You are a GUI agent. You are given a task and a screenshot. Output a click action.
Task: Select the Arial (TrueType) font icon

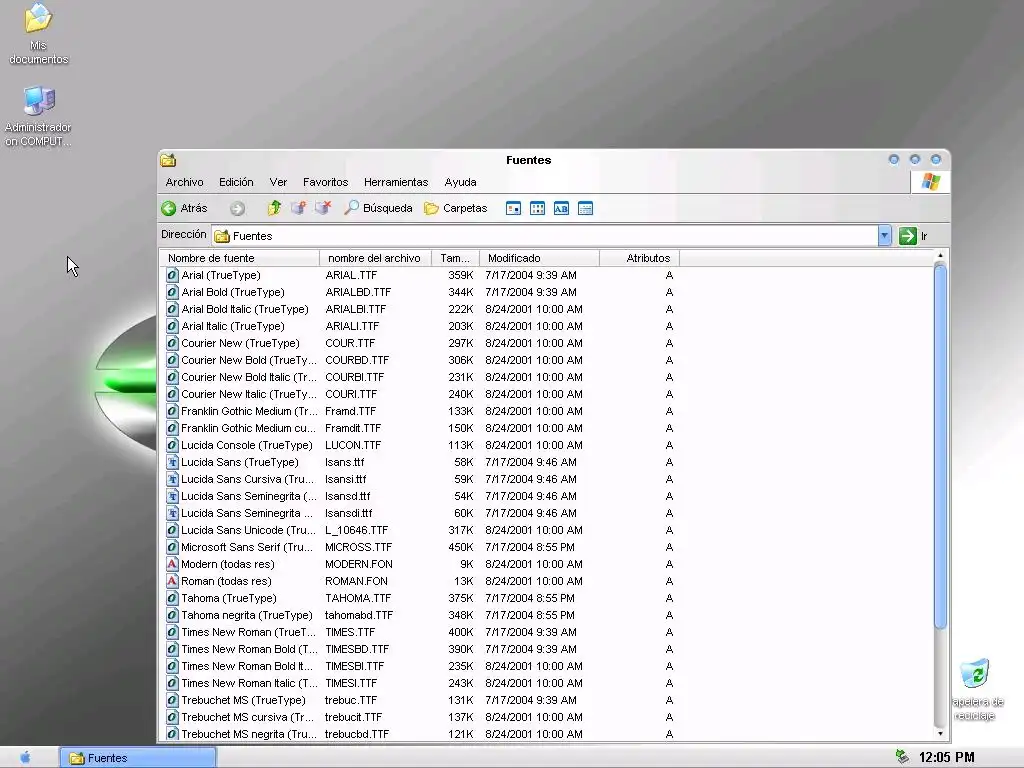172,275
